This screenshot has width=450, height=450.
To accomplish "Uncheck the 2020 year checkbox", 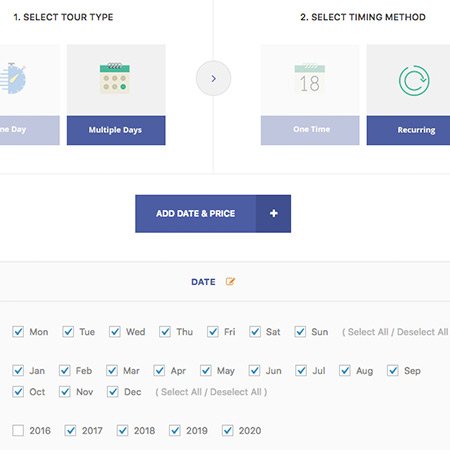I will pos(228,430).
